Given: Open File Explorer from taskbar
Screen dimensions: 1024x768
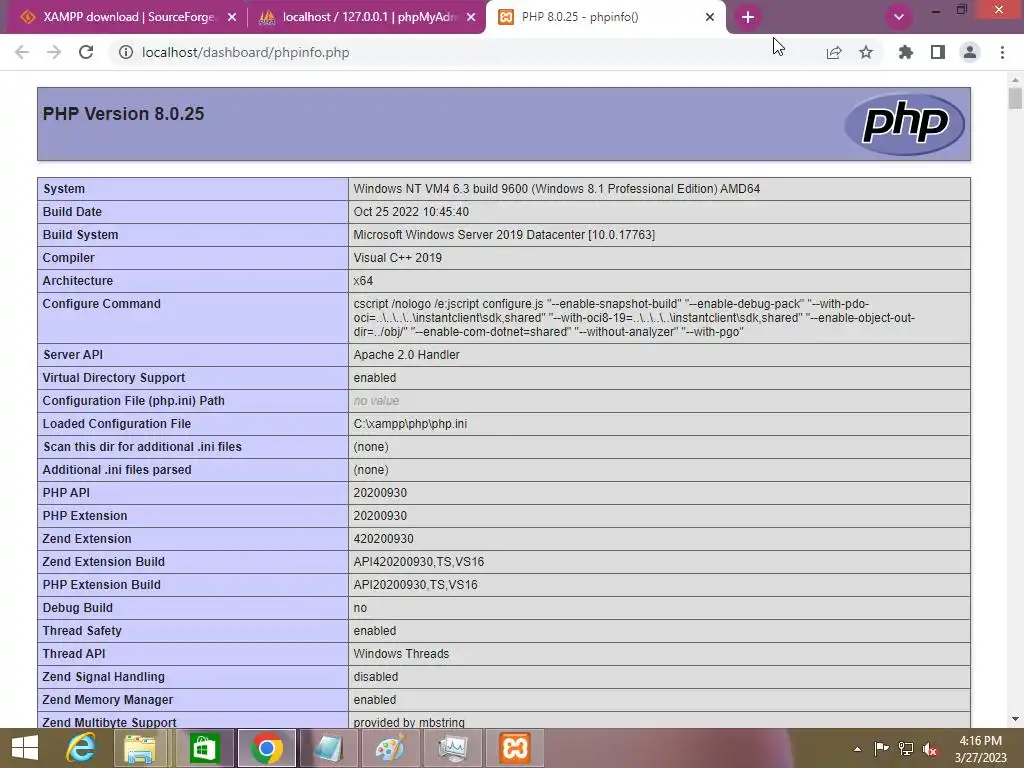Looking at the screenshot, I should click(x=140, y=748).
